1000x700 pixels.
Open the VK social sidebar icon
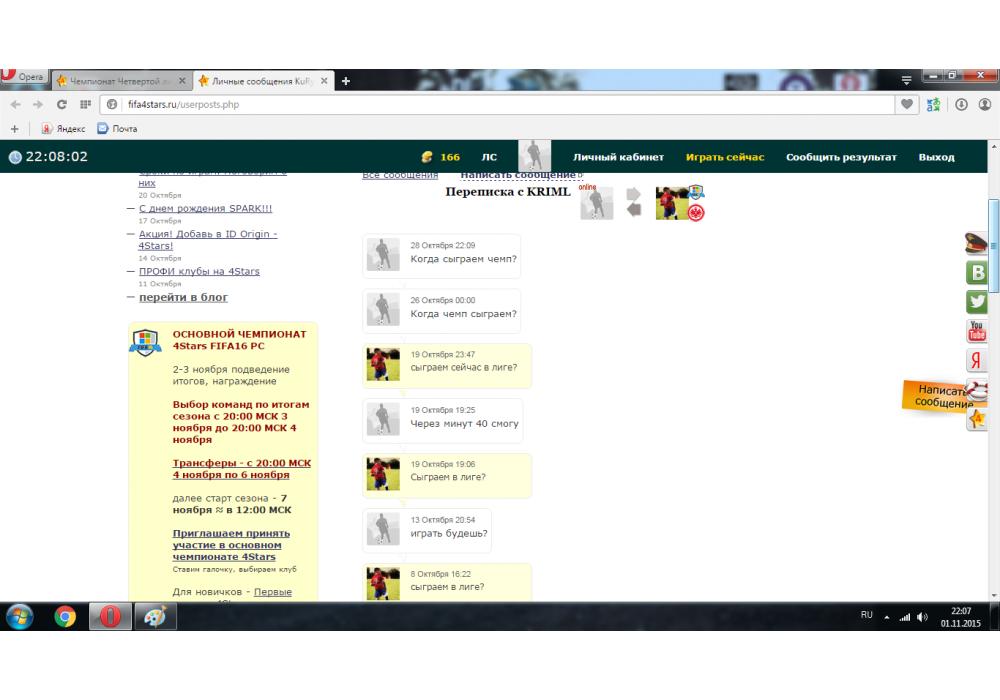click(977, 273)
